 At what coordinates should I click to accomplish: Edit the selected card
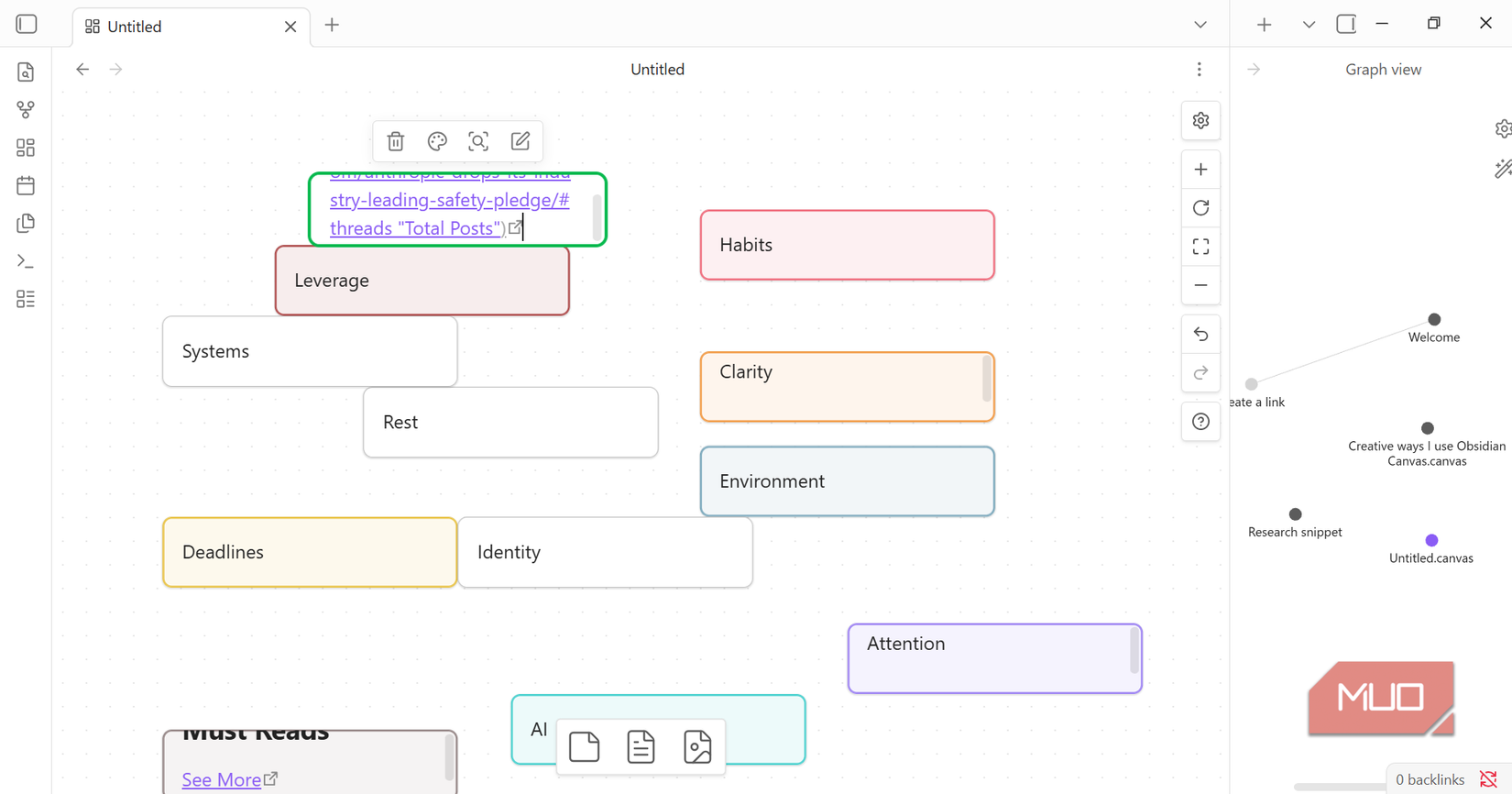(520, 141)
